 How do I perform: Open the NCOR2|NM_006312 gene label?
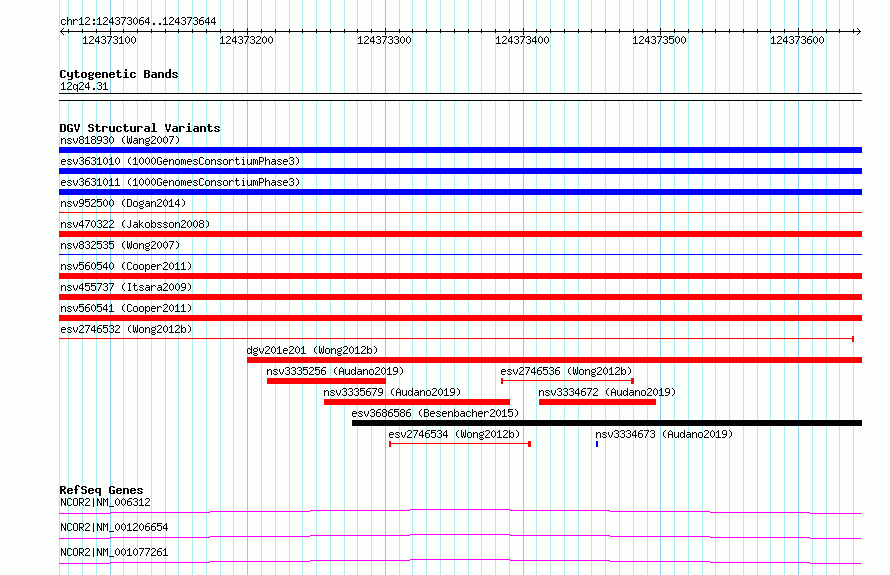(105, 502)
